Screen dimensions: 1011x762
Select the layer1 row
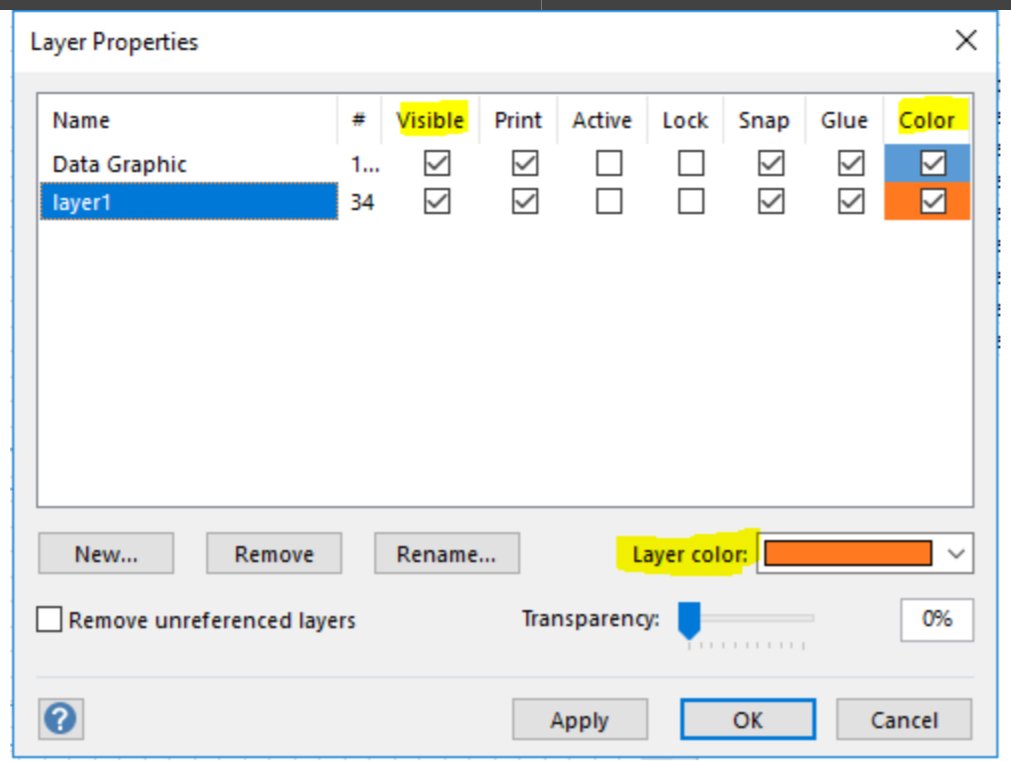click(188, 202)
